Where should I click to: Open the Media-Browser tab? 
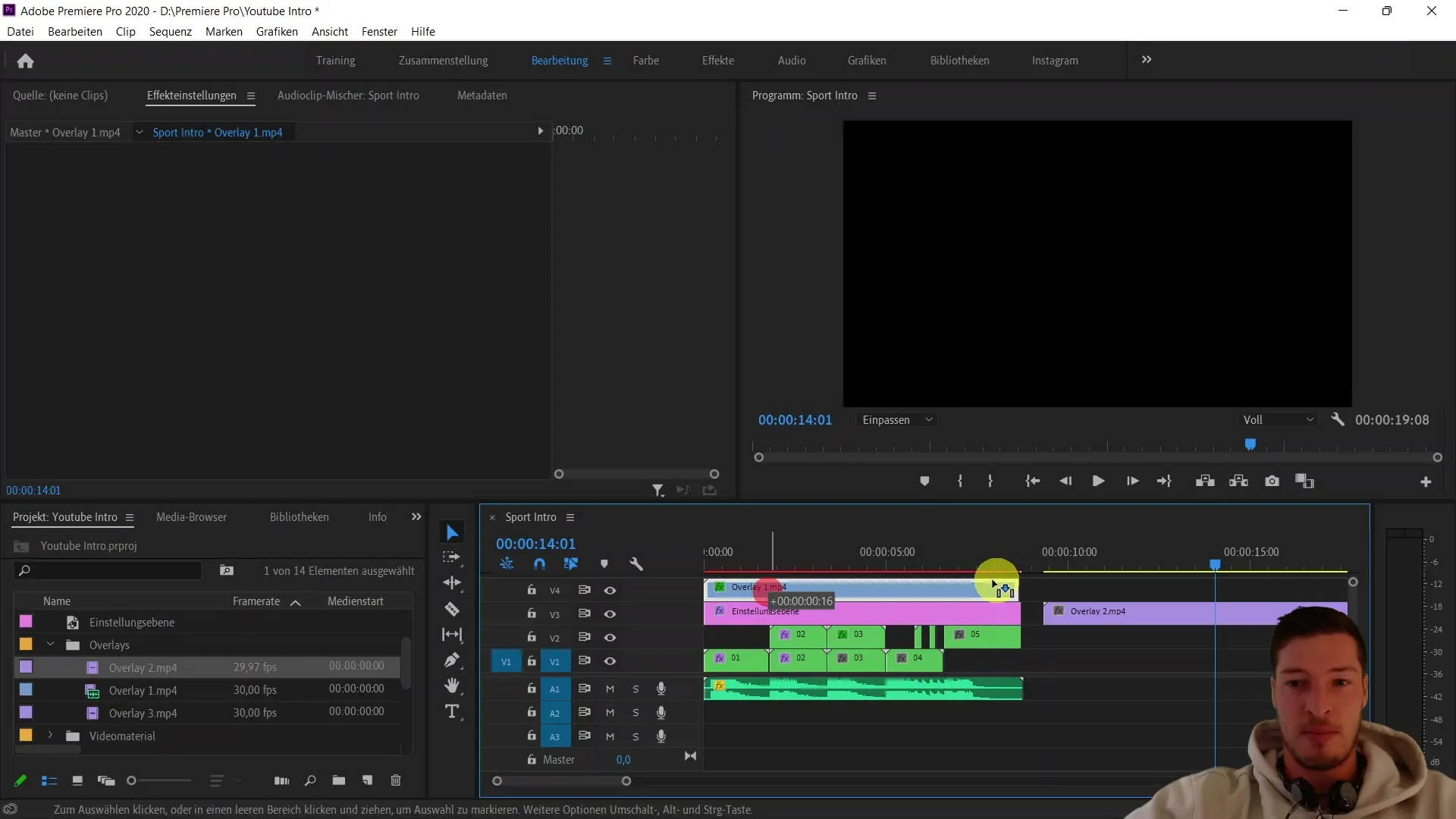pos(191,516)
